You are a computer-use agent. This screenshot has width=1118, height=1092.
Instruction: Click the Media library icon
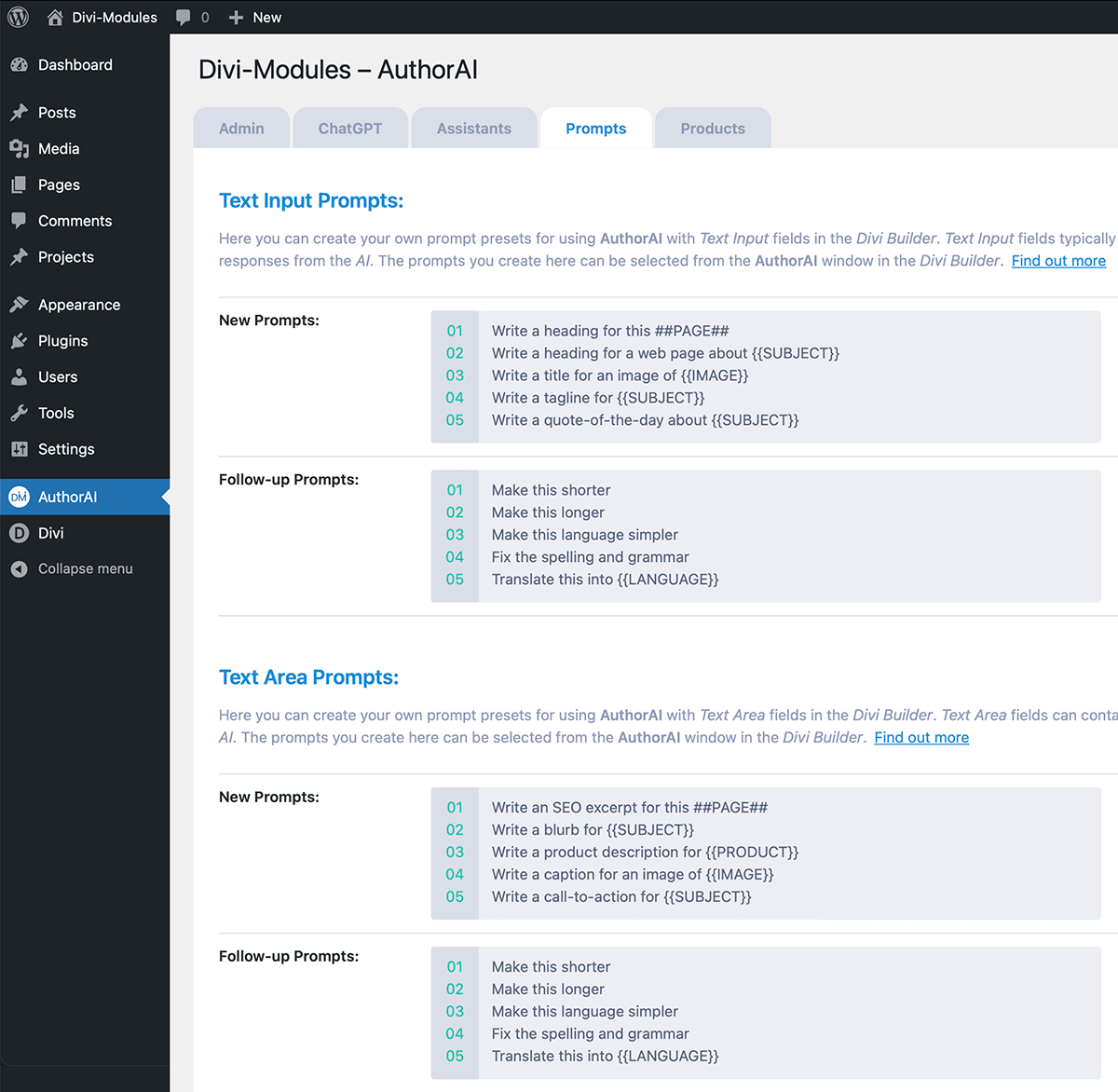point(19,149)
